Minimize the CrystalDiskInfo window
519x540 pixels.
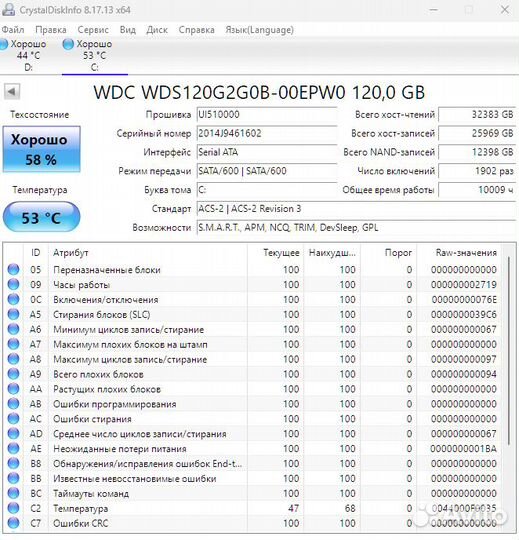[434, 10]
